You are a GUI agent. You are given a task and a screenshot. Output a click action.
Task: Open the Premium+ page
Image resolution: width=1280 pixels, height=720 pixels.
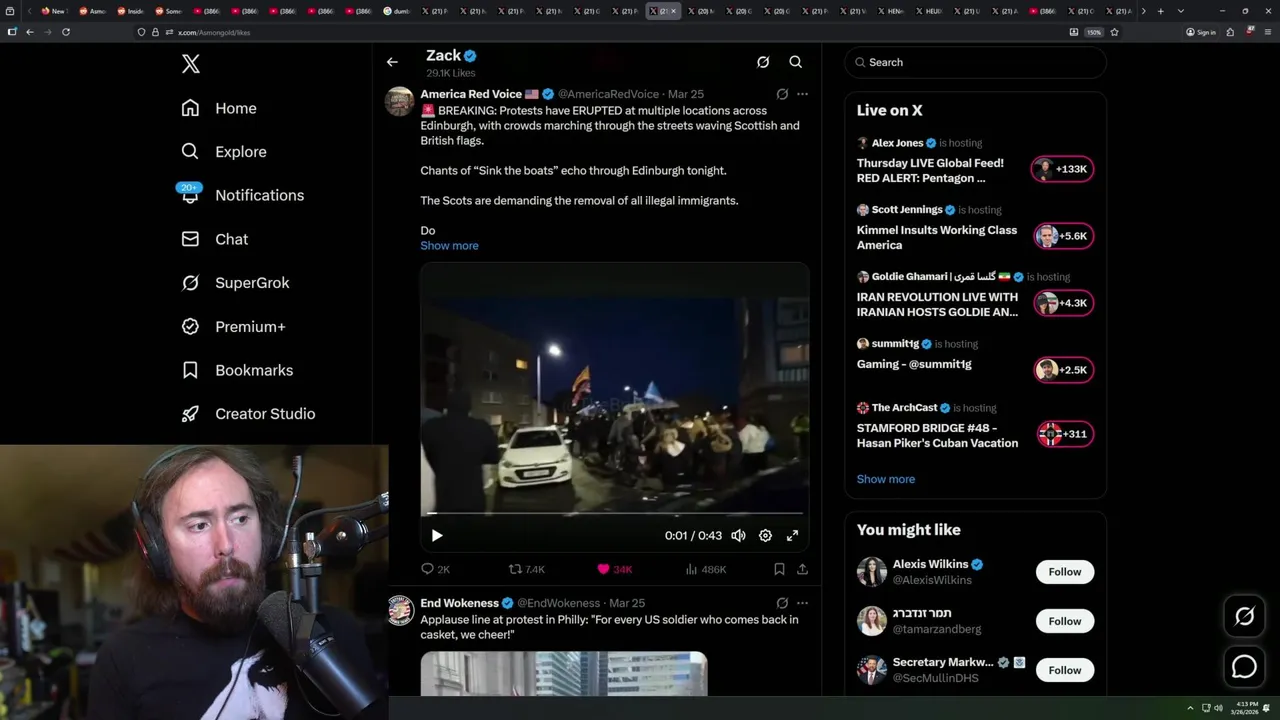click(x=233, y=327)
